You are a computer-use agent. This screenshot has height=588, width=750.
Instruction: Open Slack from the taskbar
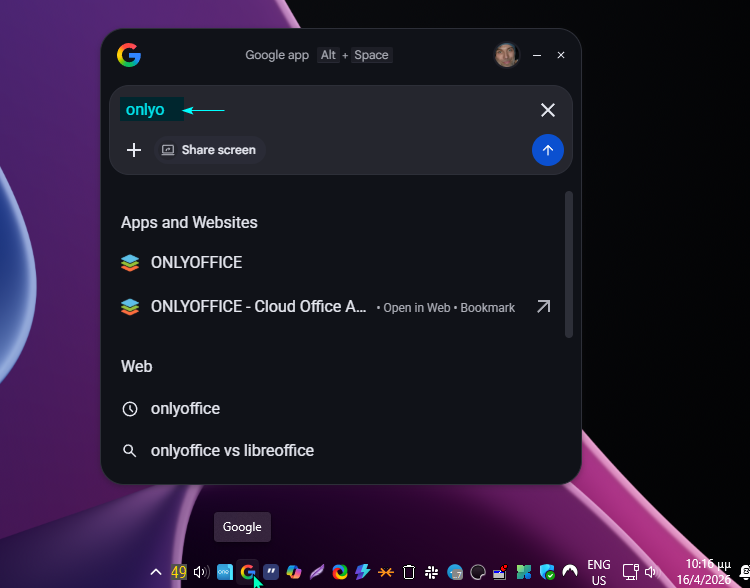coord(432,572)
